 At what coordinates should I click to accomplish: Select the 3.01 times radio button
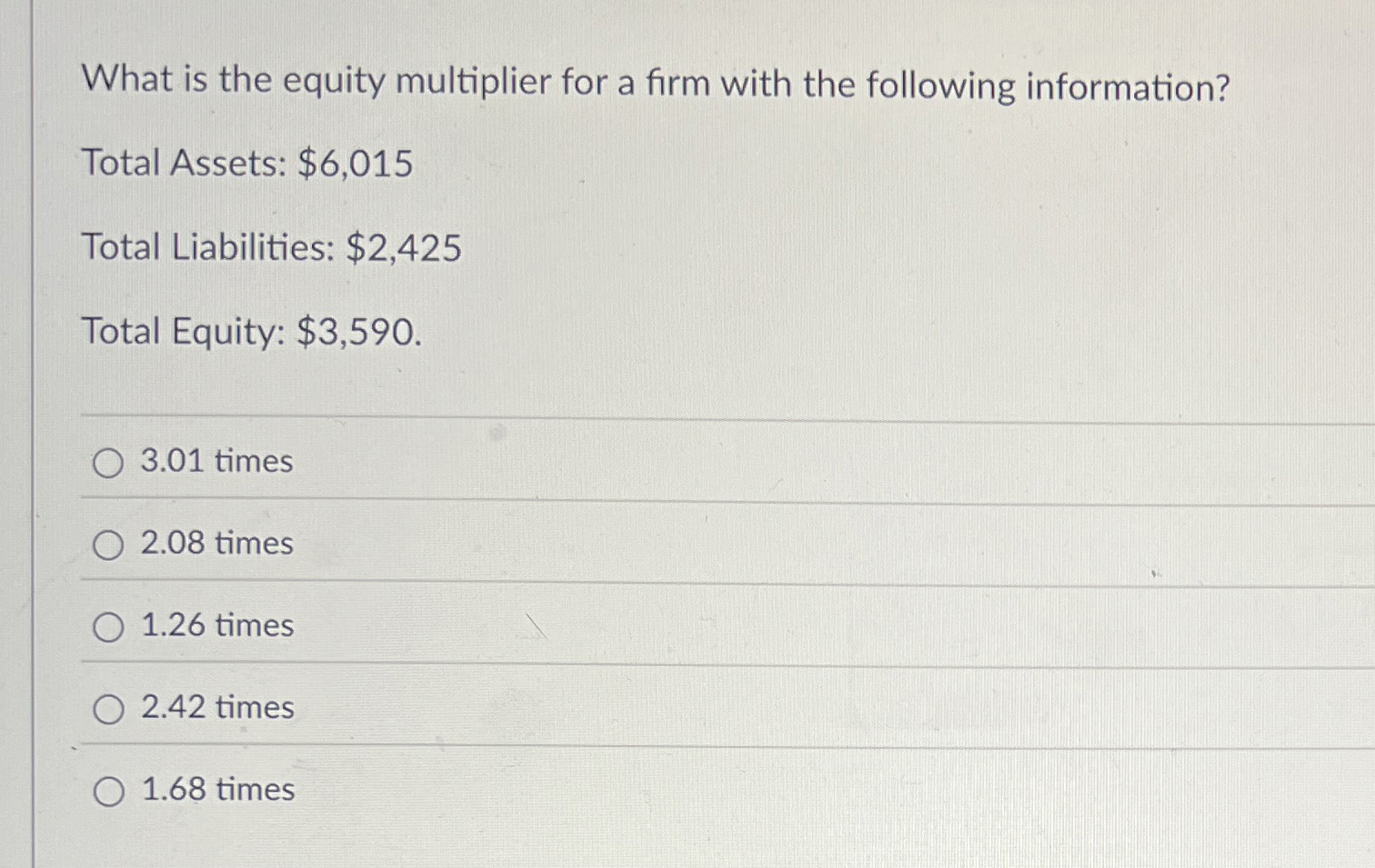click(x=109, y=462)
